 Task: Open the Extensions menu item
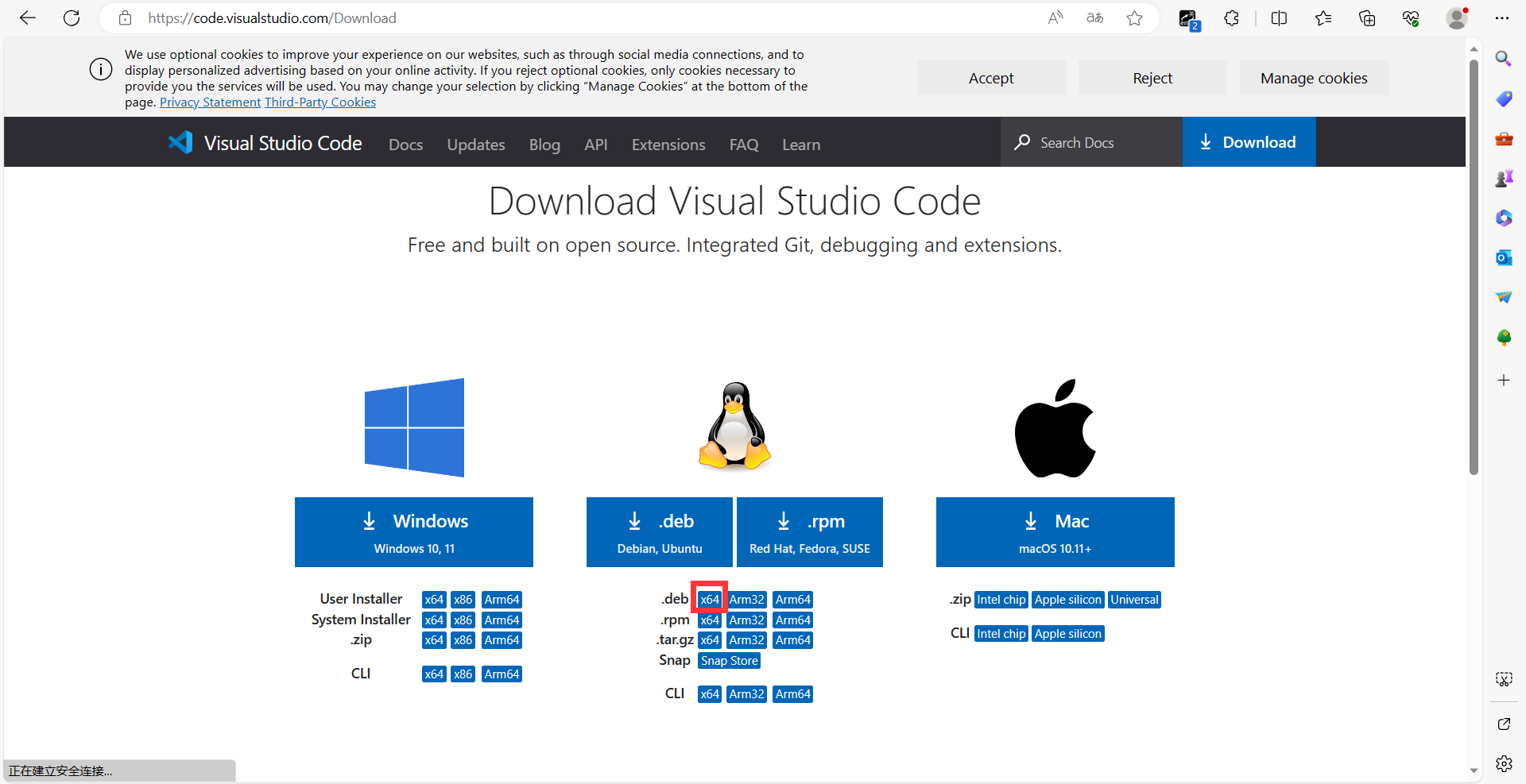click(x=668, y=145)
